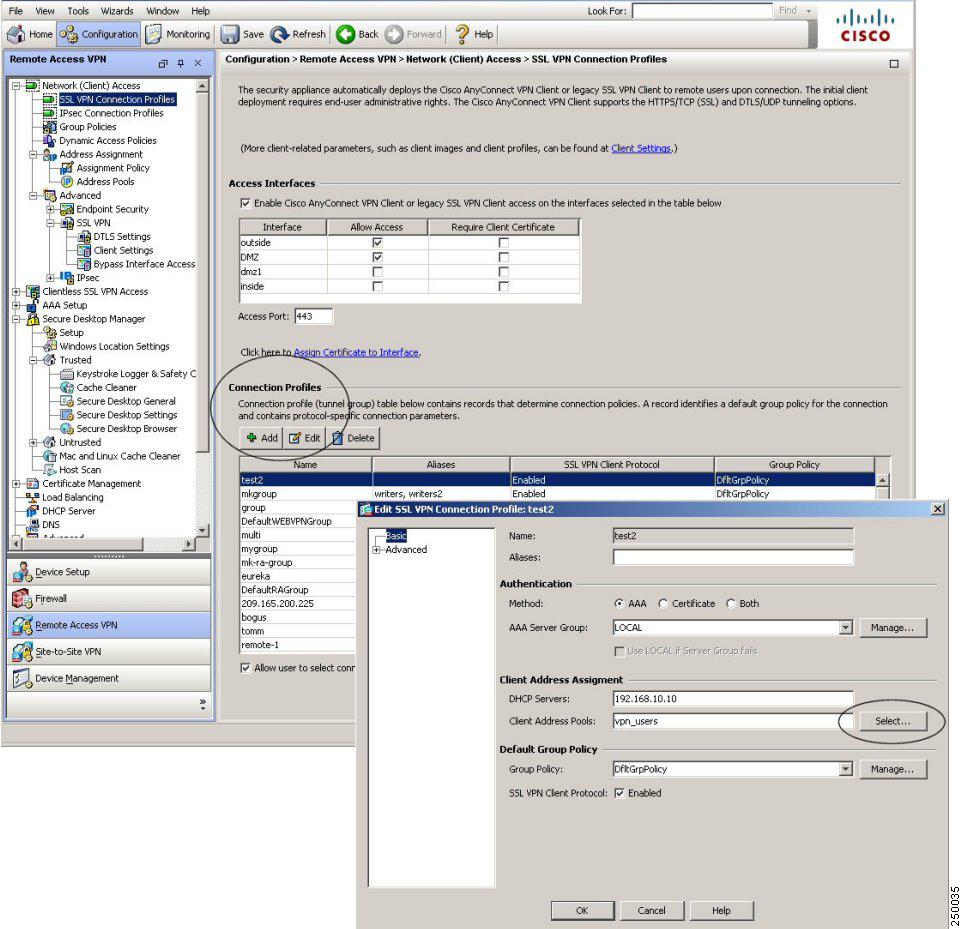Open the Wizards menu

(x=117, y=11)
